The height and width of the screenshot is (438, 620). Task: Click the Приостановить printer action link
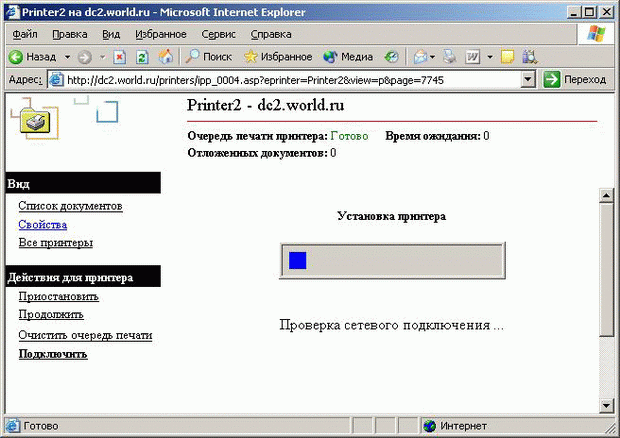[x=59, y=296]
